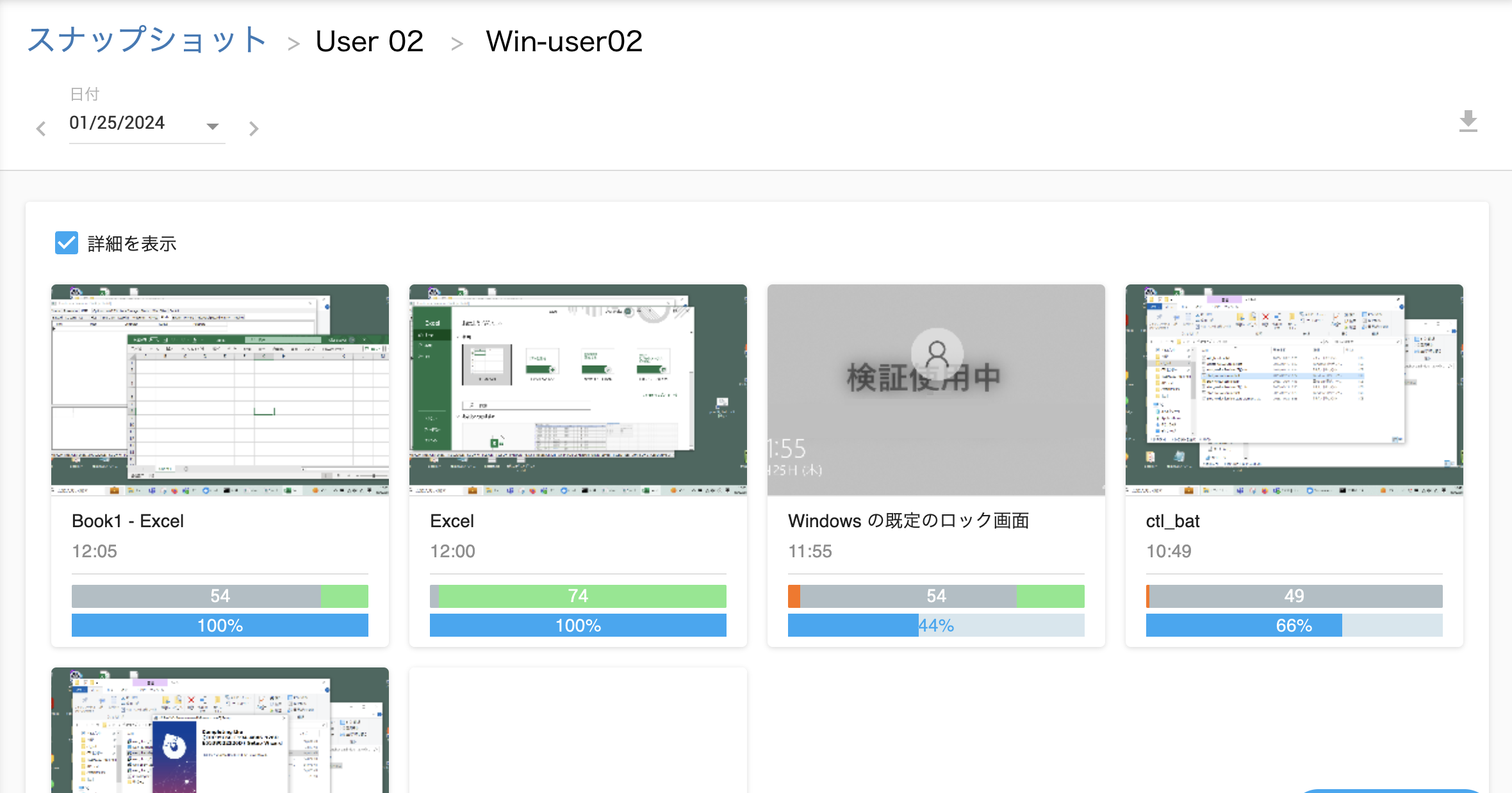Viewport: 1512px width, 793px height.
Task: Click the activity bar on Book1 - Excel card
Action: pyautogui.click(x=220, y=596)
